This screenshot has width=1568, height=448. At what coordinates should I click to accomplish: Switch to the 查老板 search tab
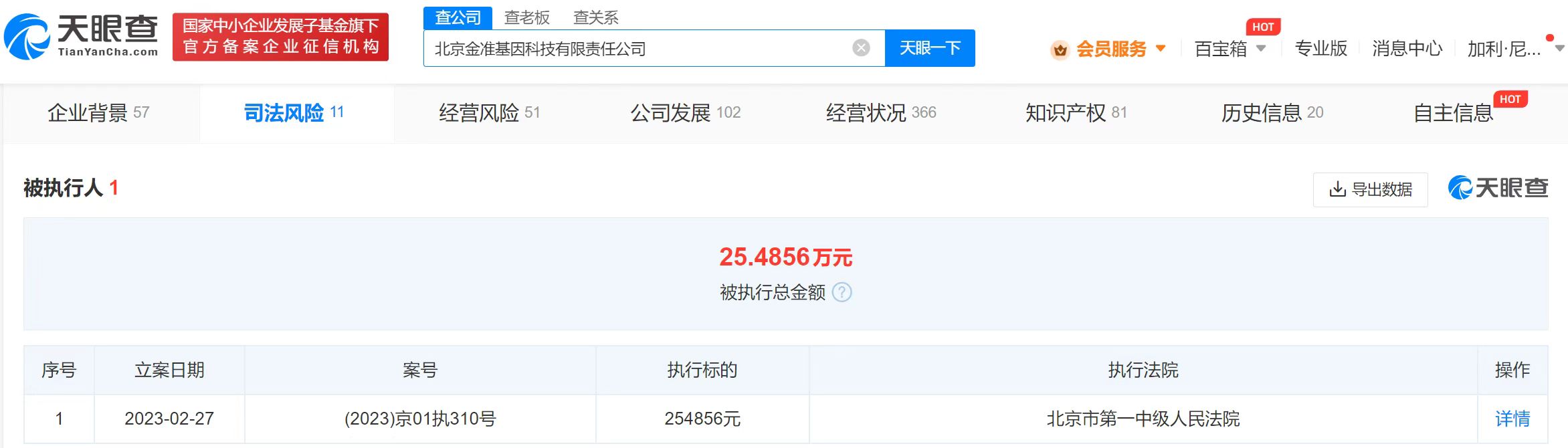click(x=526, y=18)
